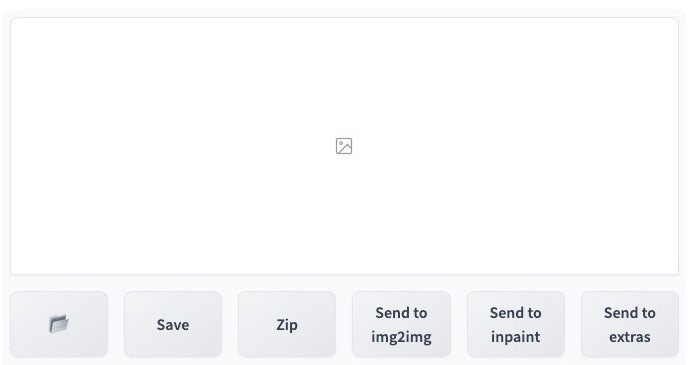692x365 pixels.
Task: Select the picture icon in the empty gallery
Action: click(x=344, y=146)
